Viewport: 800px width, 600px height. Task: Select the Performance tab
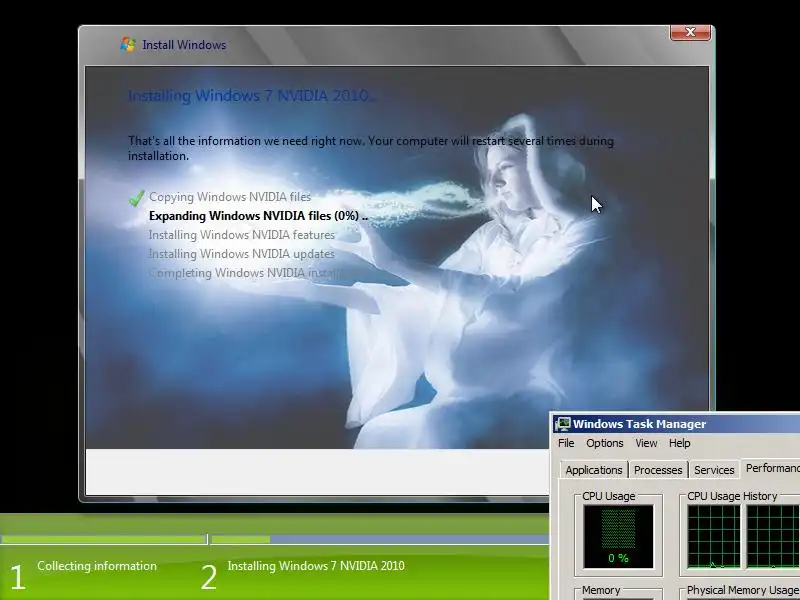[770, 468]
